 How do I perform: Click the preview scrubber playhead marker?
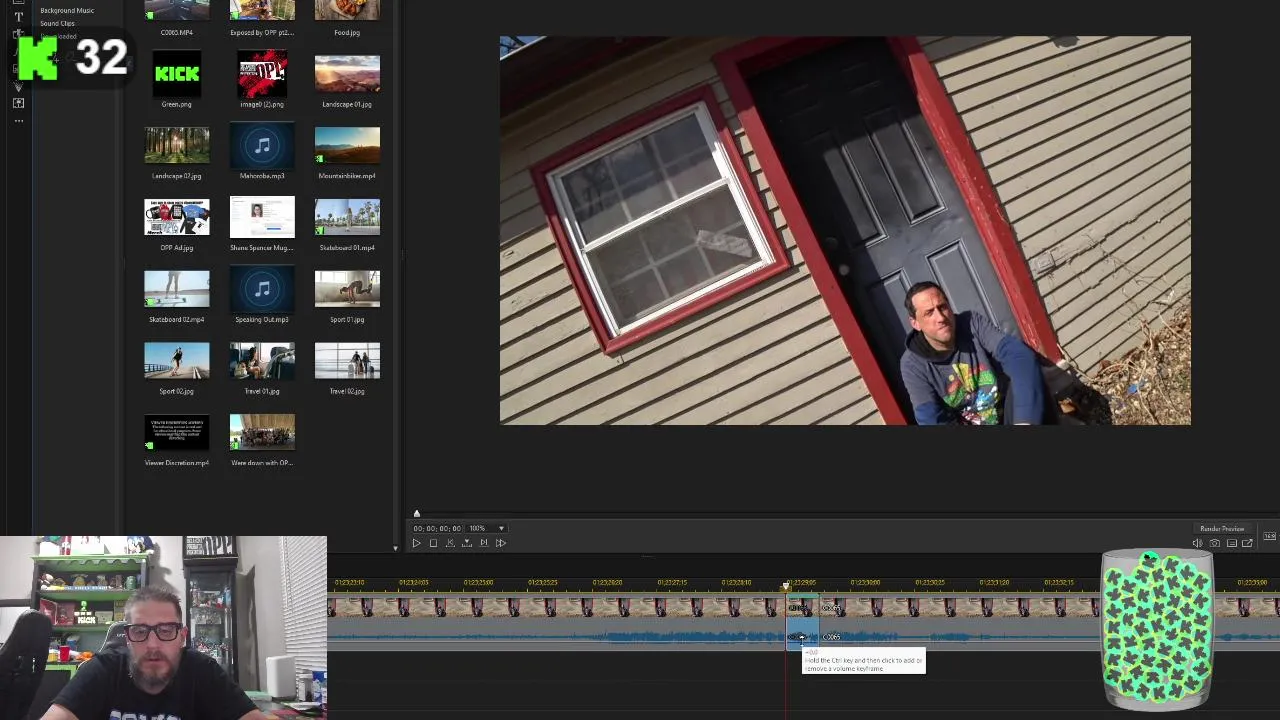point(417,514)
